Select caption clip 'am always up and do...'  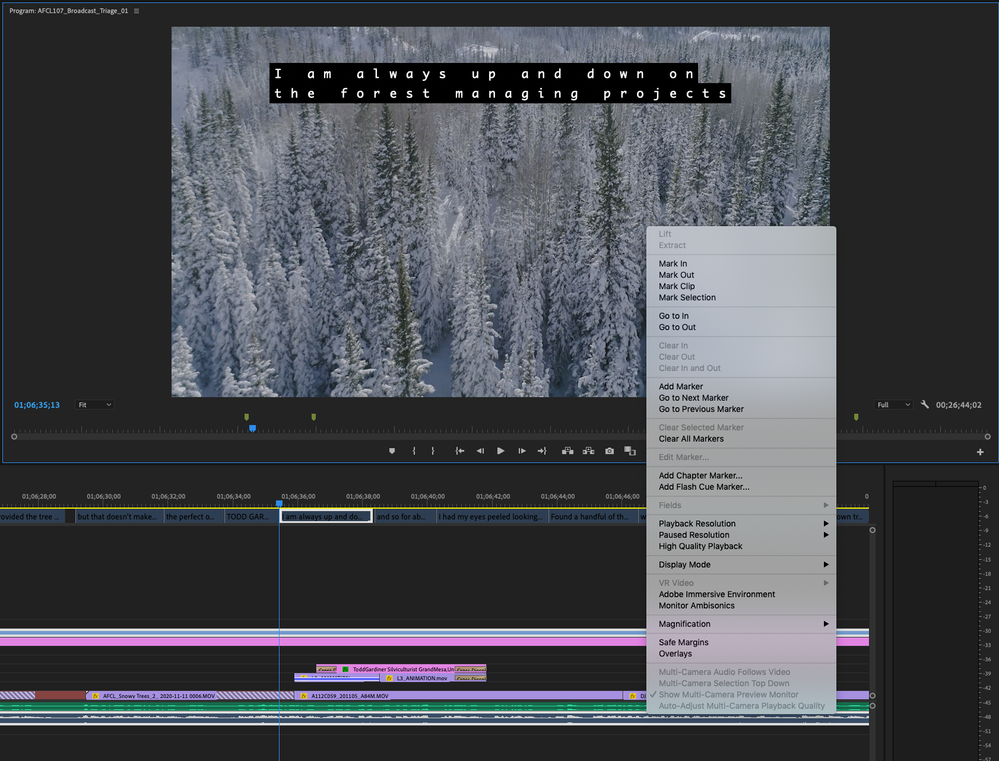click(326, 517)
